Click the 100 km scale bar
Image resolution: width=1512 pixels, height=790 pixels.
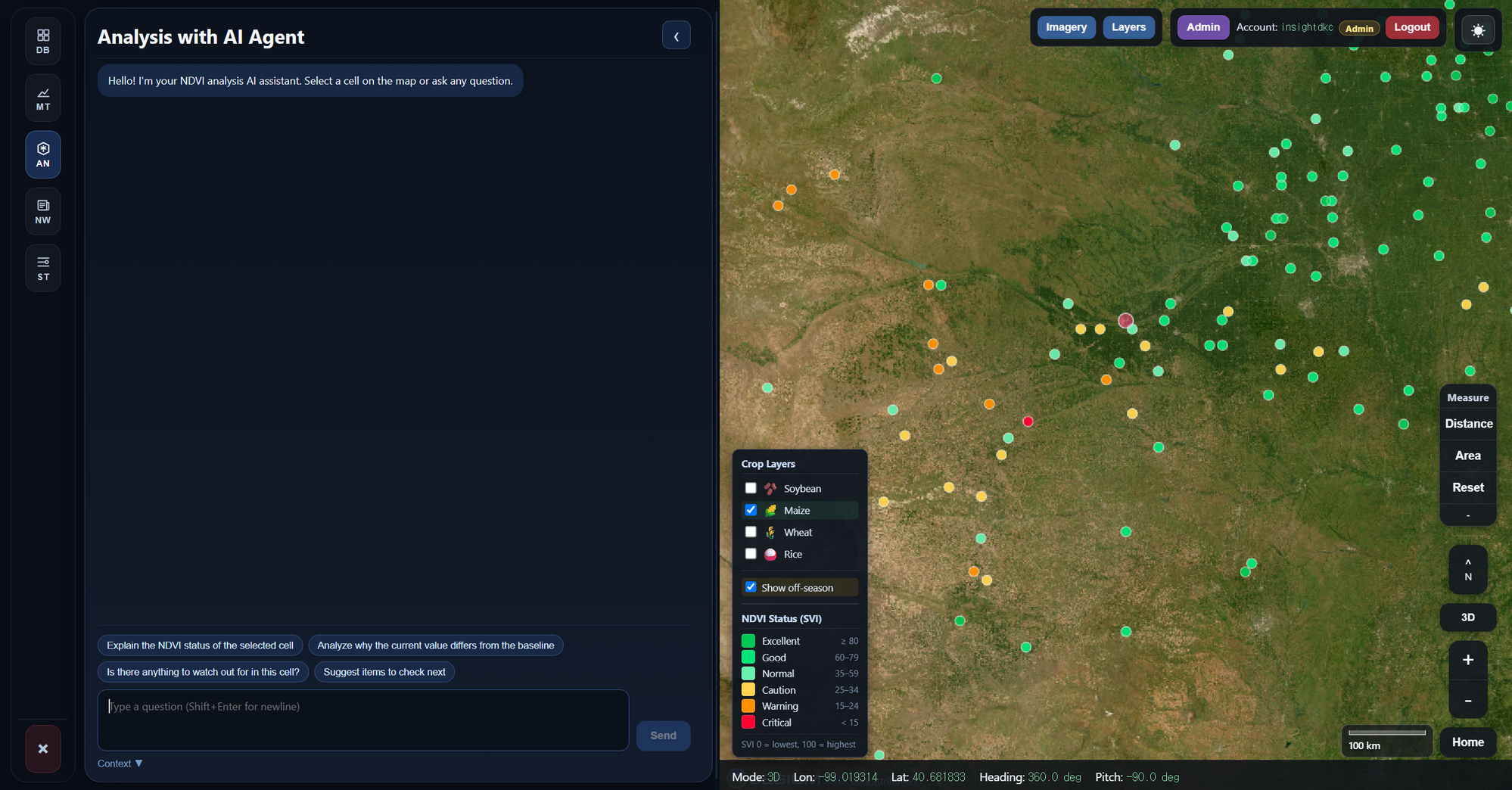pos(1386,740)
